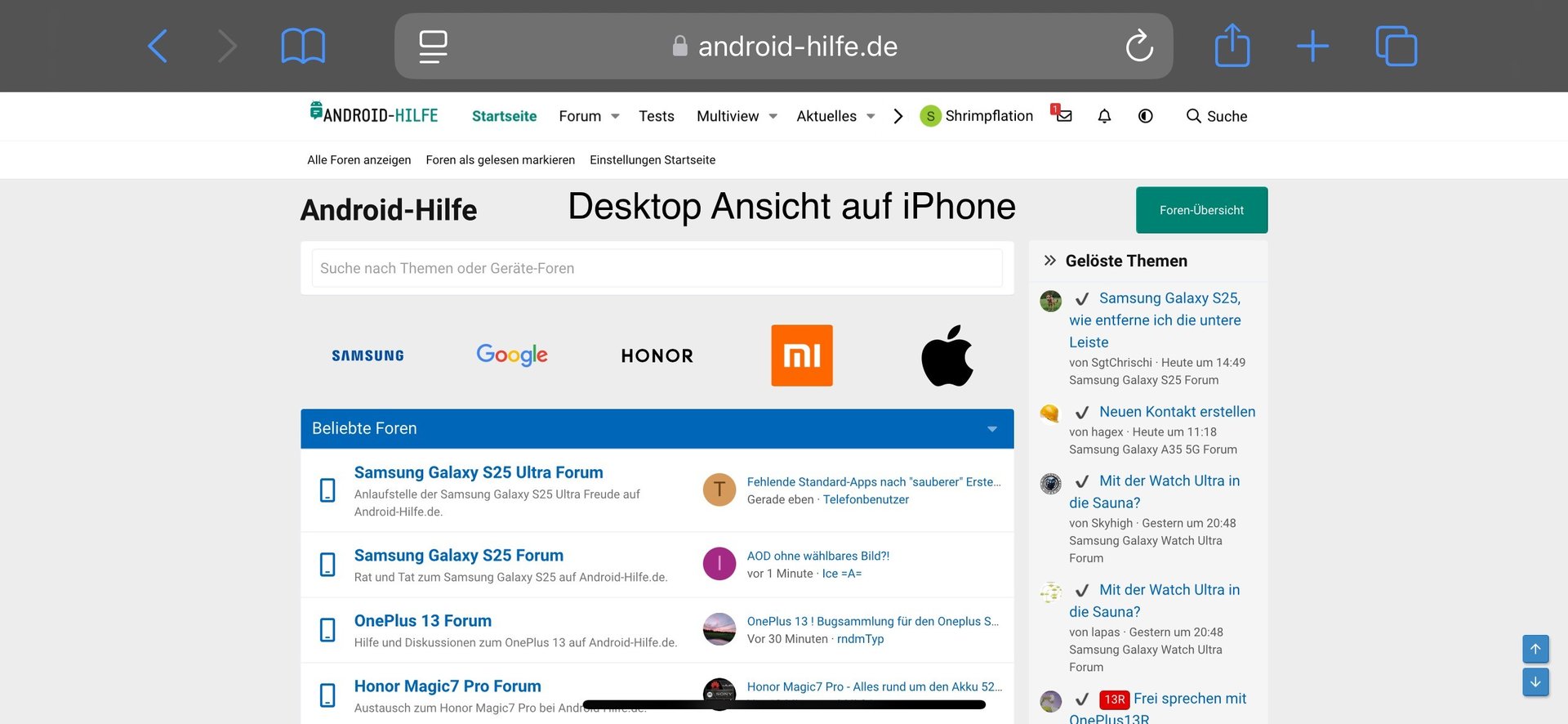This screenshot has width=1568, height=724.
Task: Collapse the Beliebte Foren section
Action: point(992,429)
